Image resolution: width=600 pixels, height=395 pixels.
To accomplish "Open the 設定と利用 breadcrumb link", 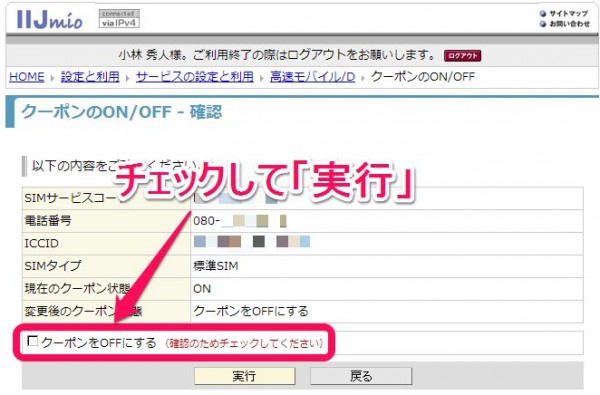I will 90,77.
